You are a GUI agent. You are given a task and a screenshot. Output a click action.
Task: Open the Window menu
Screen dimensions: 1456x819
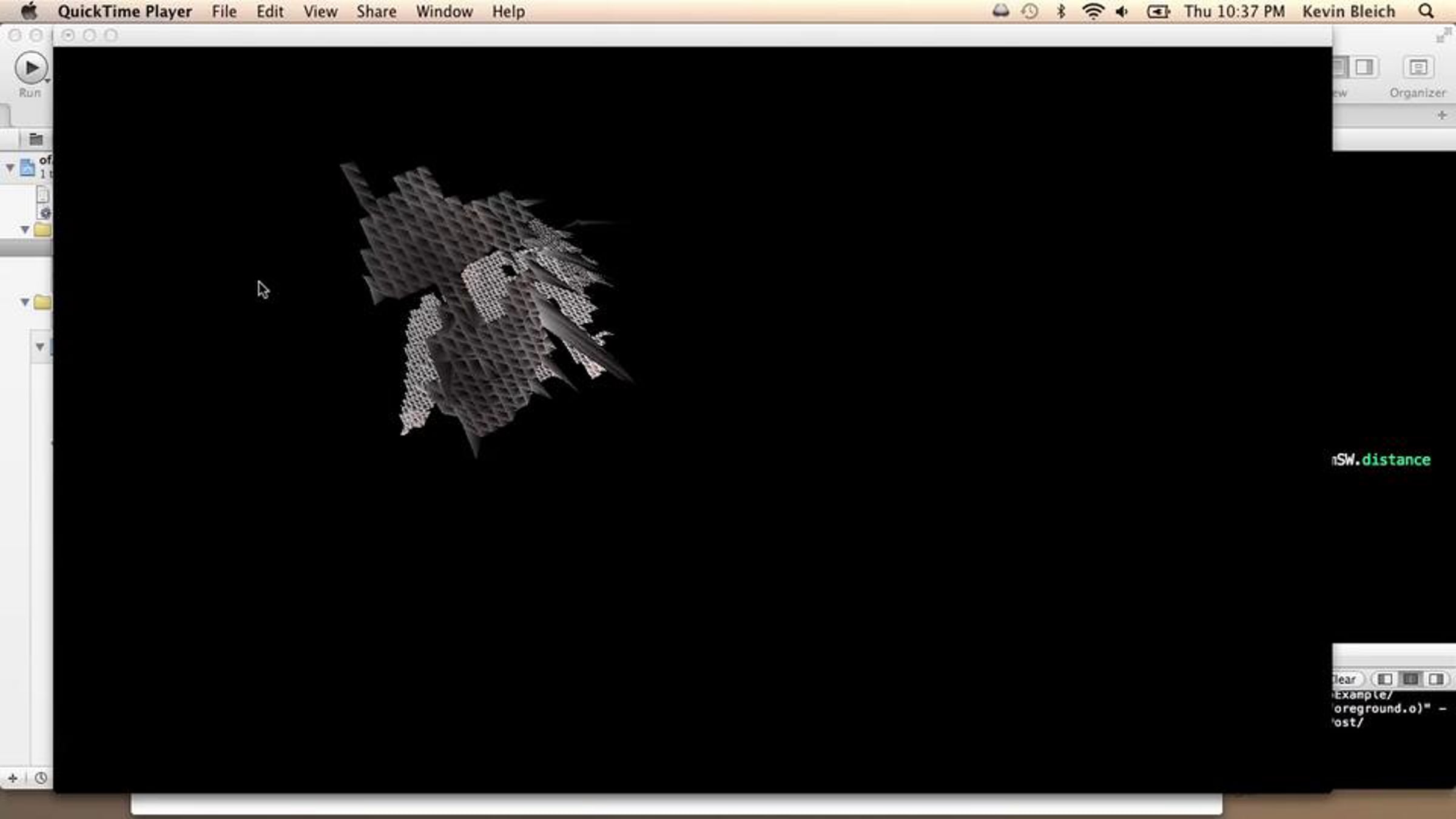pyautogui.click(x=444, y=12)
